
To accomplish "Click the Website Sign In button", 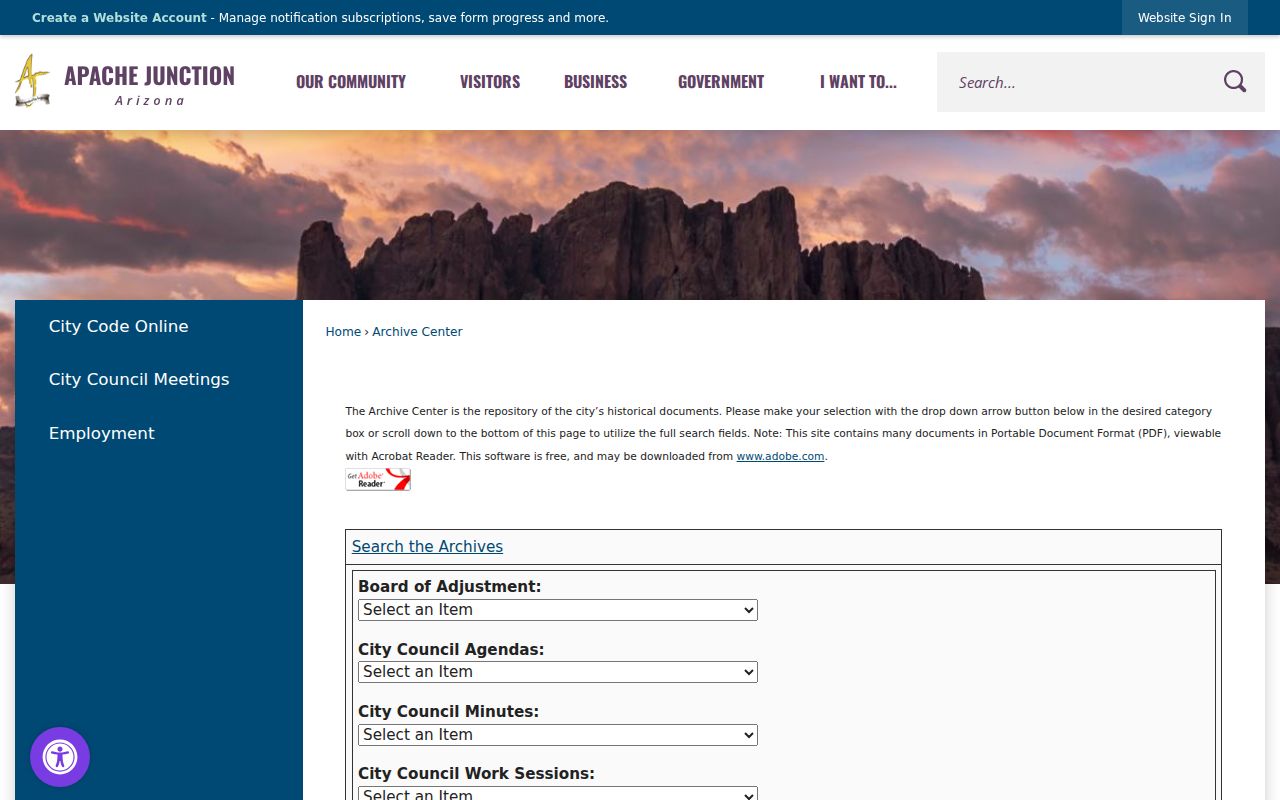I will point(1184,17).
